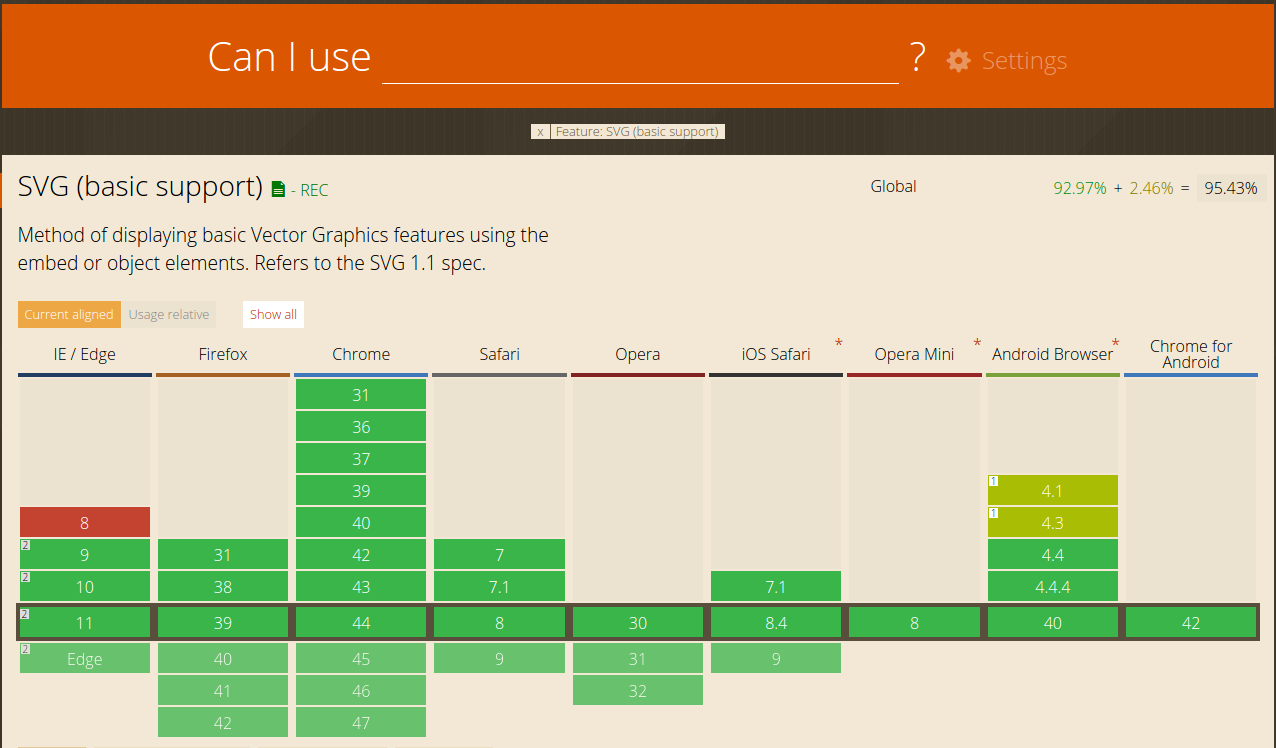
Task: Click the Can I use search field
Action: pos(640,58)
